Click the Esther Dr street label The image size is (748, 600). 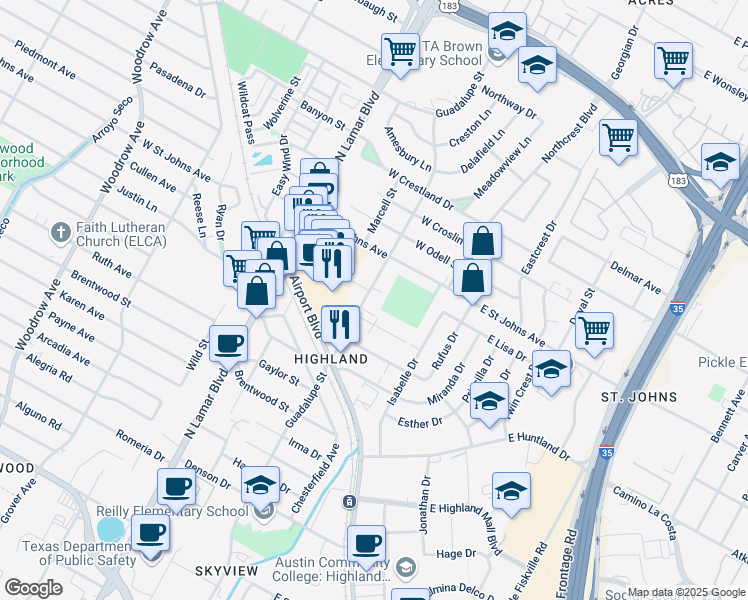pos(420,423)
